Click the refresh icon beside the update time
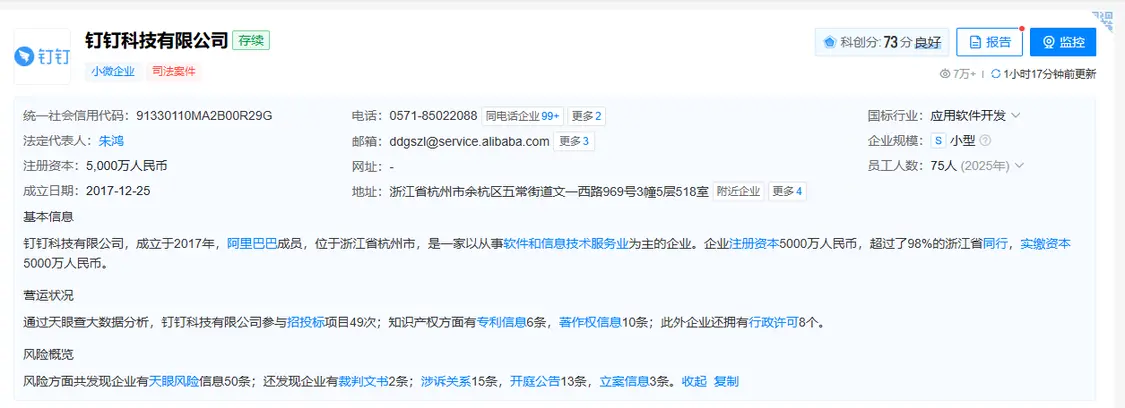The height and width of the screenshot is (408, 1125). 995,74
